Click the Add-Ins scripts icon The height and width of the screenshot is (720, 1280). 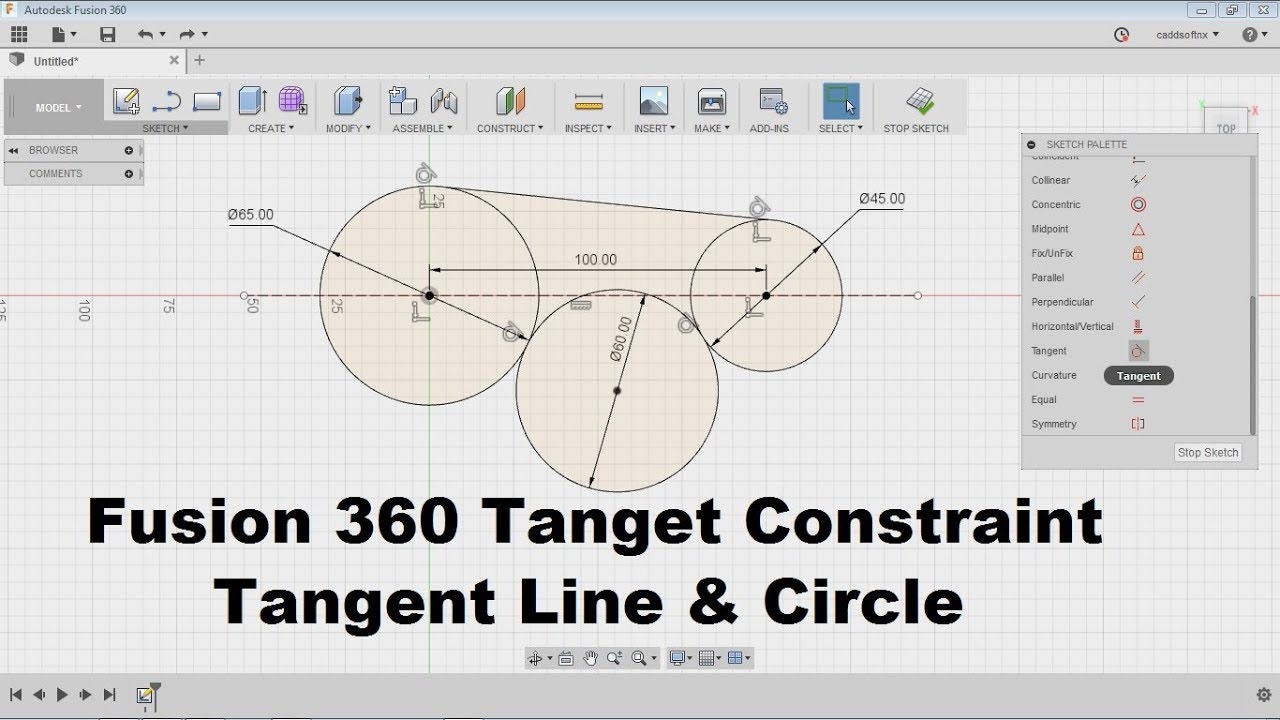coord(773,101)
